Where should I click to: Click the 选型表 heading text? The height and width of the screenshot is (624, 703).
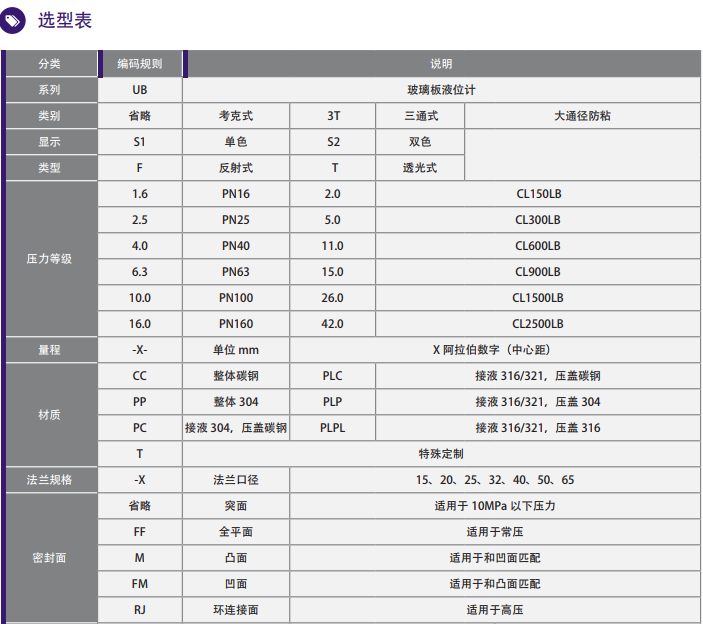[x=65, y=21]
